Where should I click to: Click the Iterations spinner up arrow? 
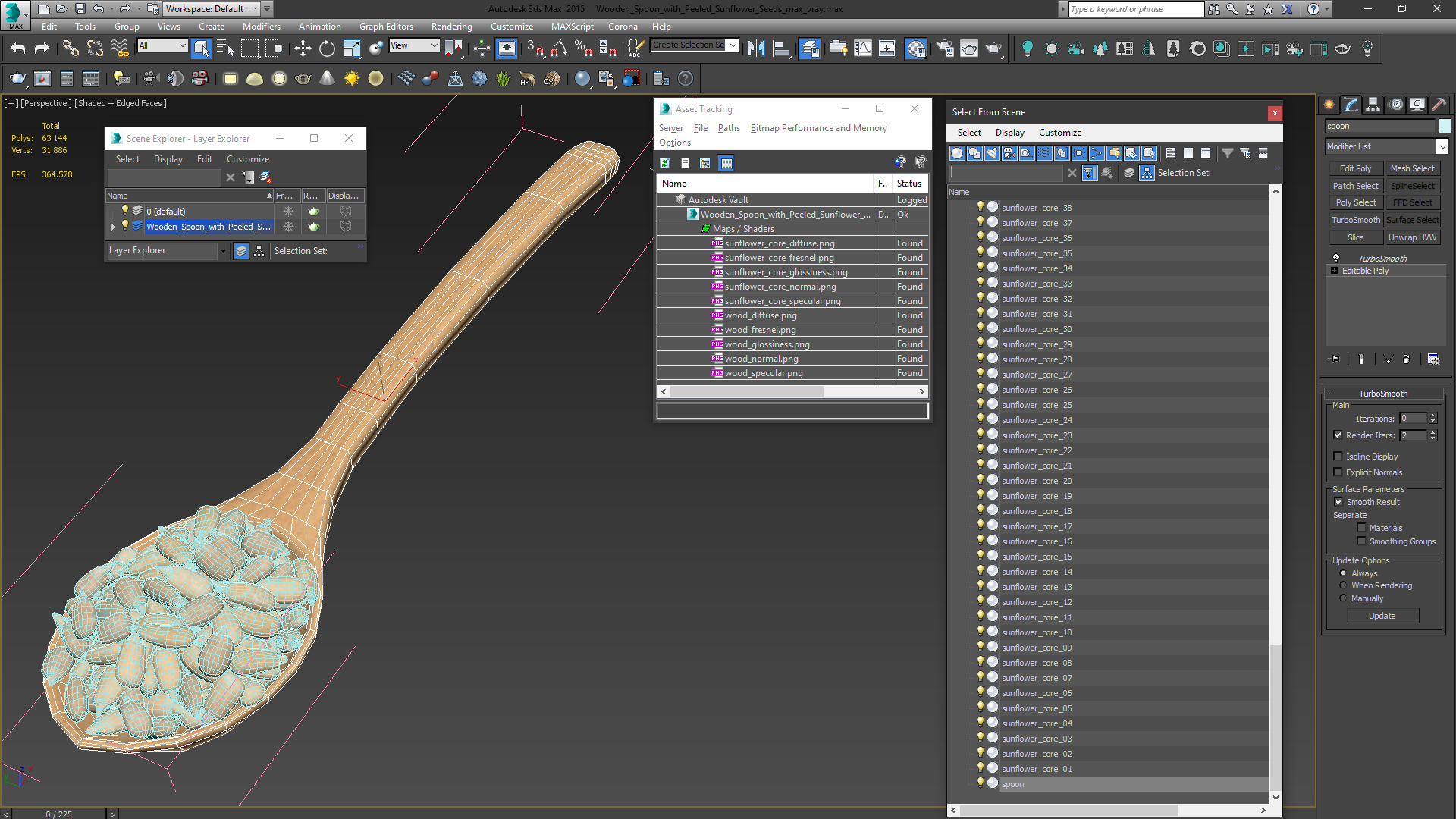point(1432,416)
